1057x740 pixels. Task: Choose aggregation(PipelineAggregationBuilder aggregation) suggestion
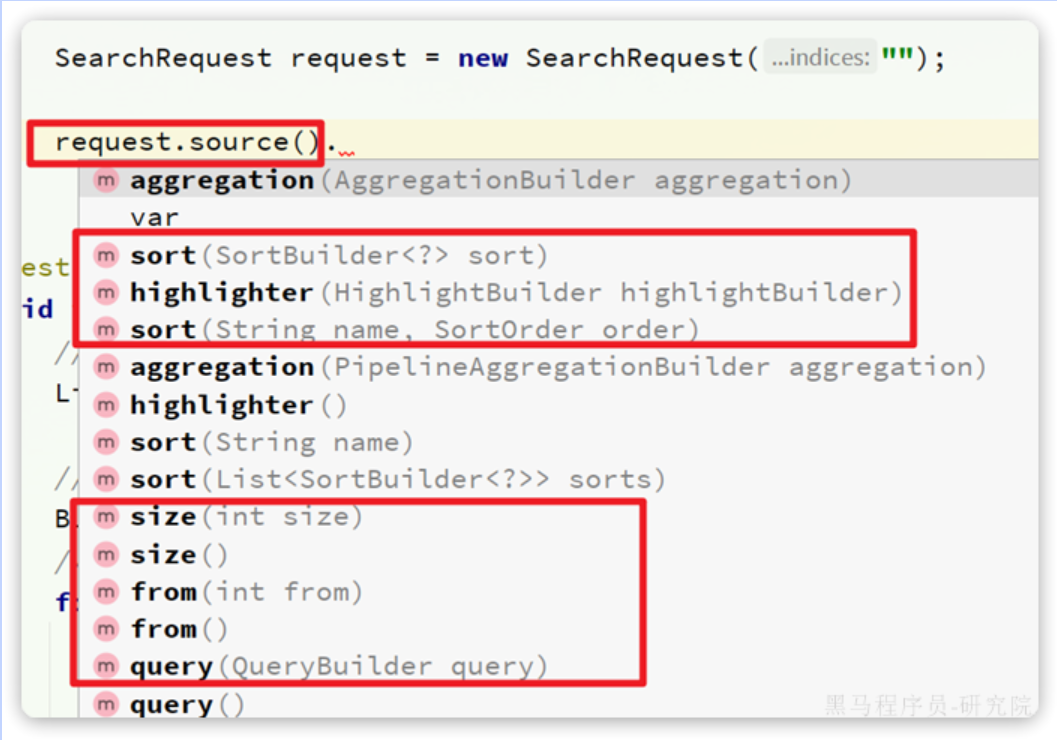point(550,368)
